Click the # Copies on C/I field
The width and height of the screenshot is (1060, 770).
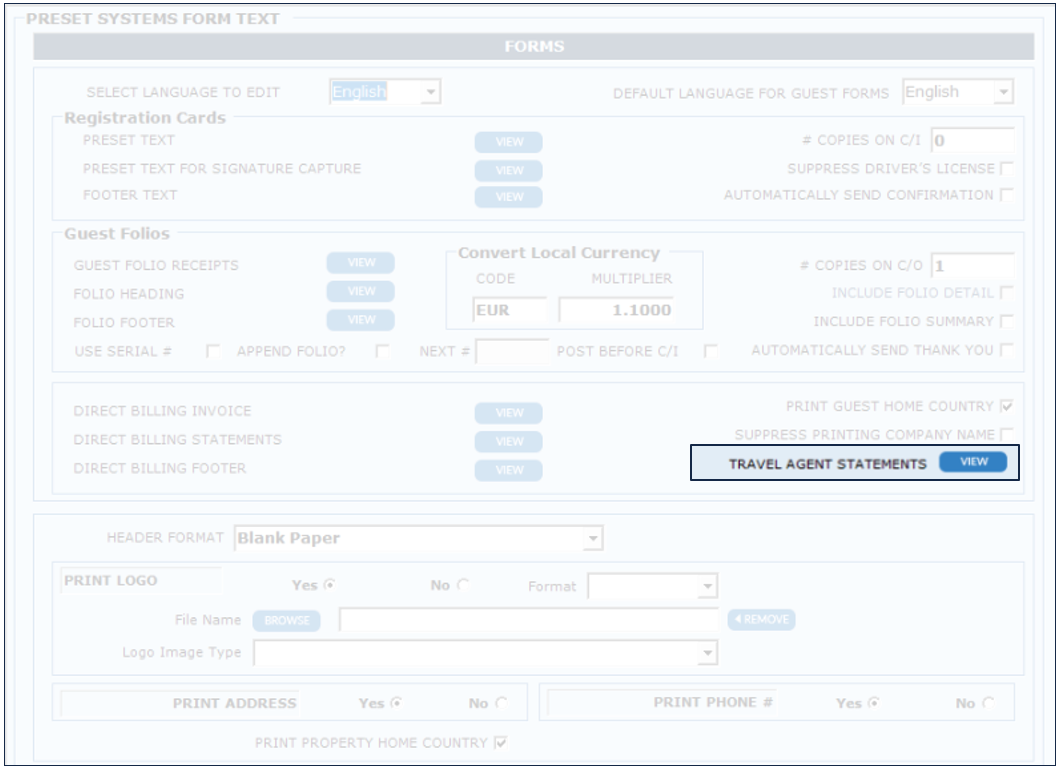coord(971,141)
